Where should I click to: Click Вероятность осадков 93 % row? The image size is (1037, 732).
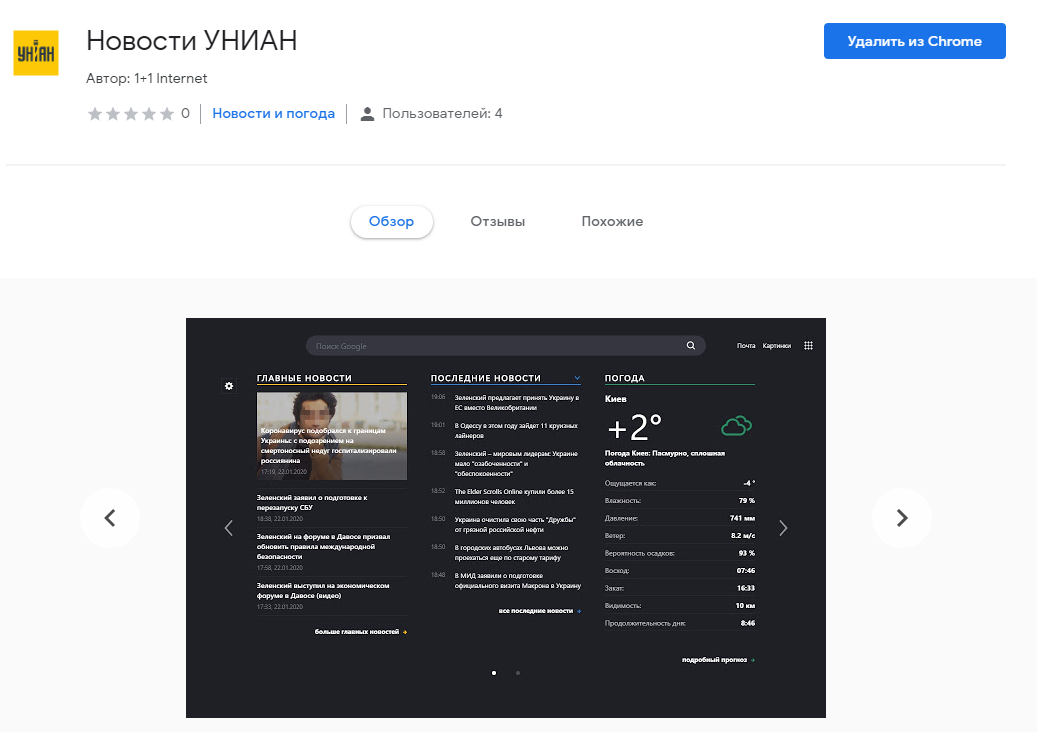[x=680, y=553]
